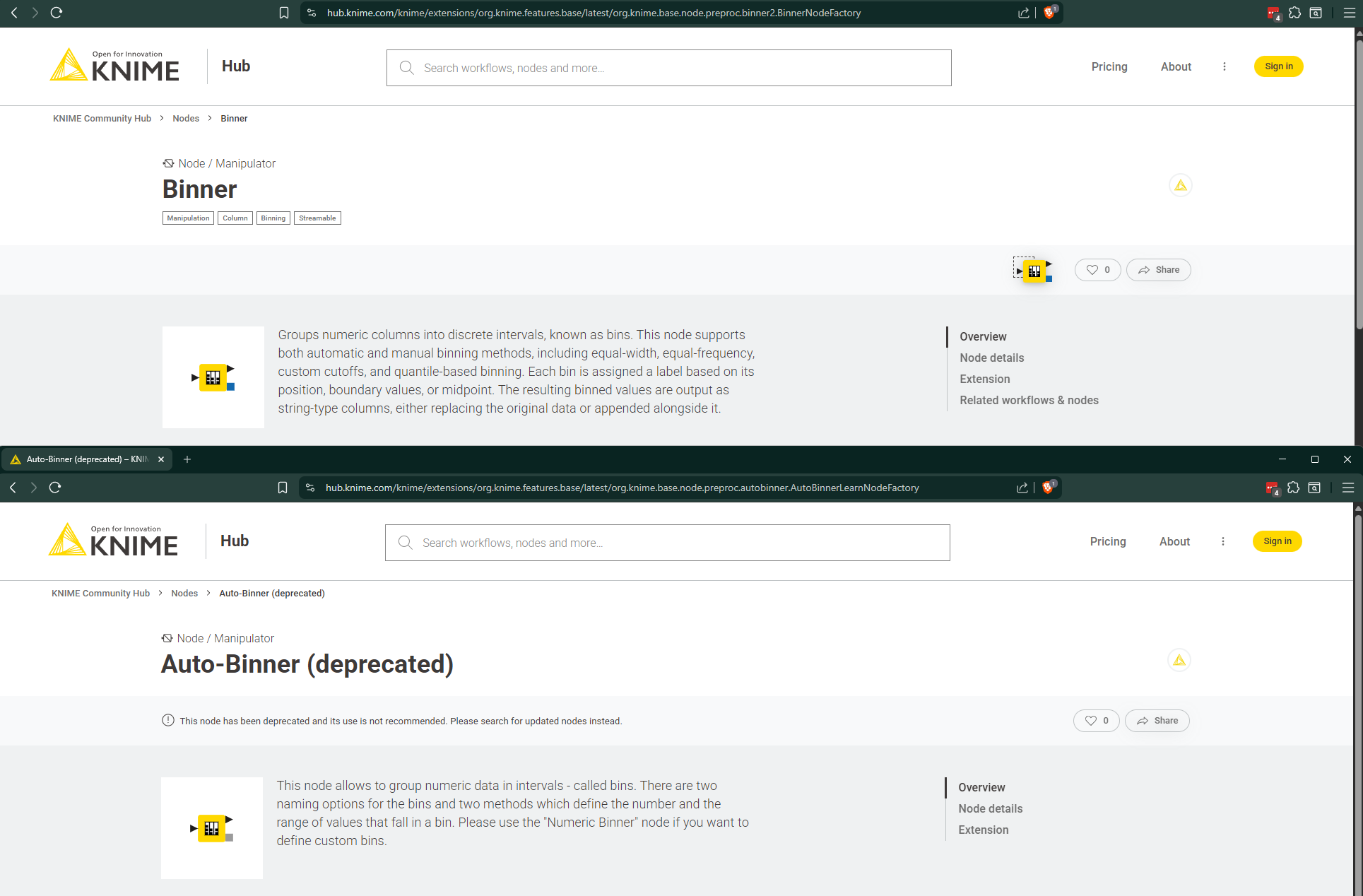Select Extension in the Auto-Binner side navigation

click(x=983, y=830)
